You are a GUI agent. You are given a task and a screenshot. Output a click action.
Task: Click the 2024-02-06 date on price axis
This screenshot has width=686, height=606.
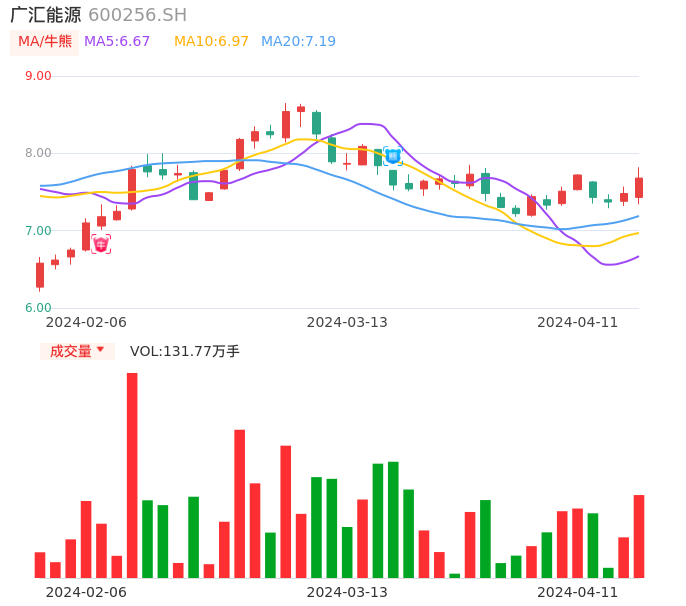tap(86, 322)
